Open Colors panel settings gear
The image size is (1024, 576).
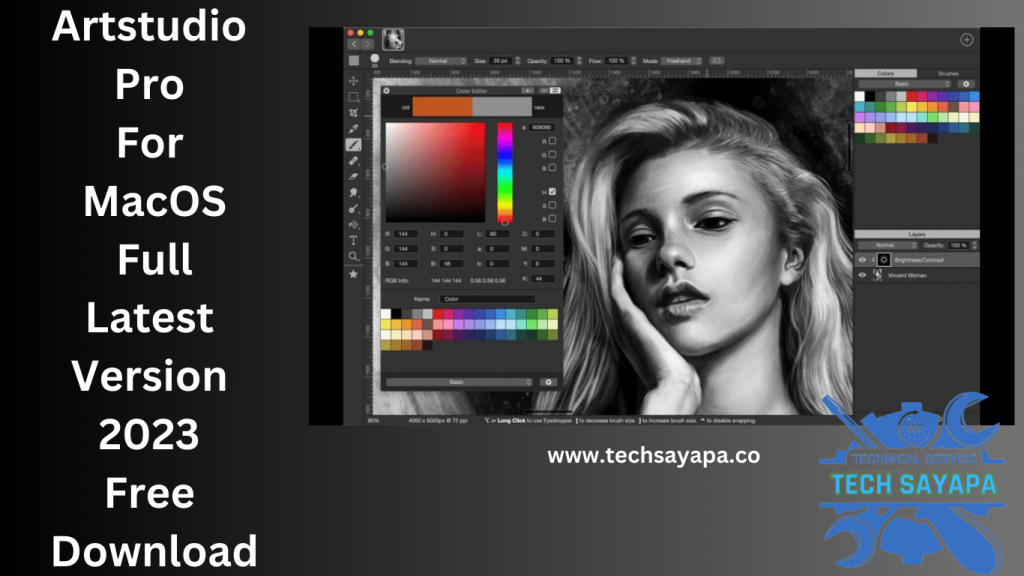coord(966,84)
